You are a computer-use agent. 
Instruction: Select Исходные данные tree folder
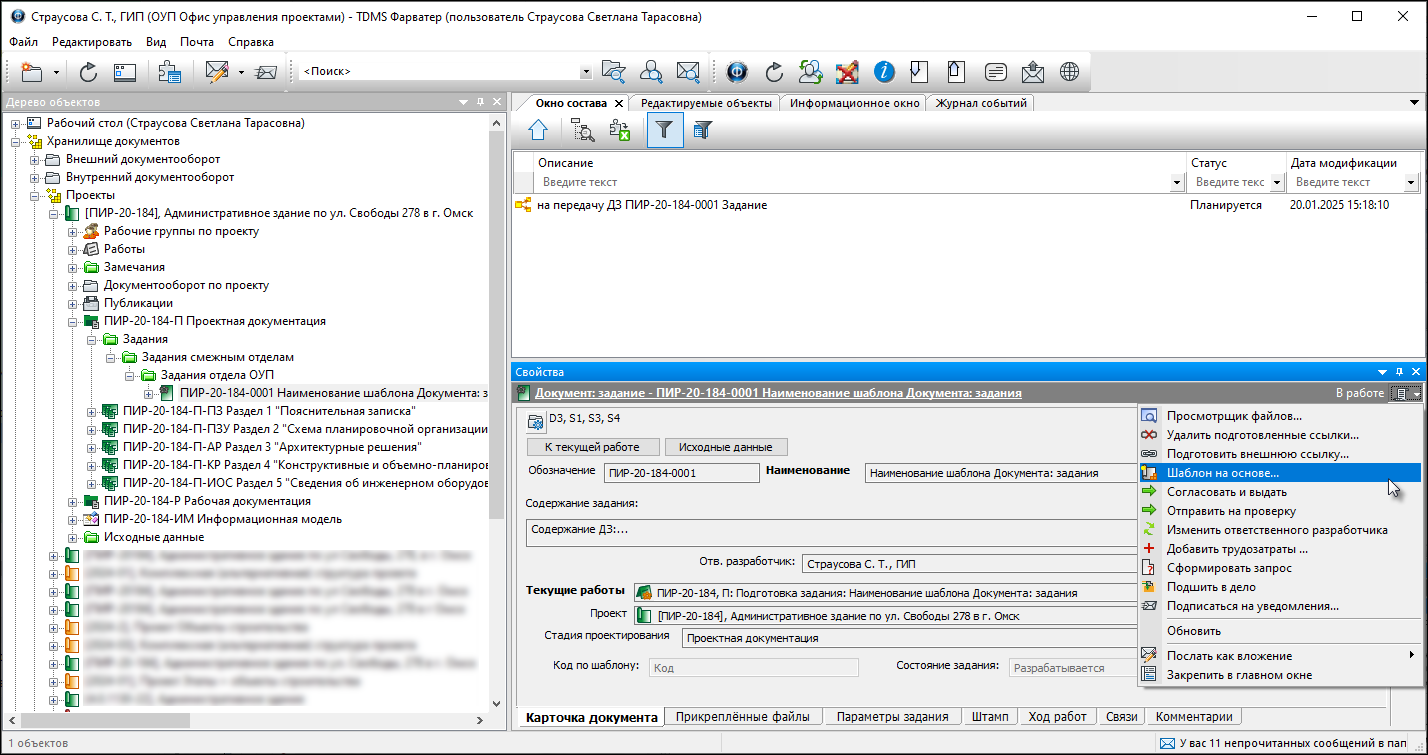(153, 537)
